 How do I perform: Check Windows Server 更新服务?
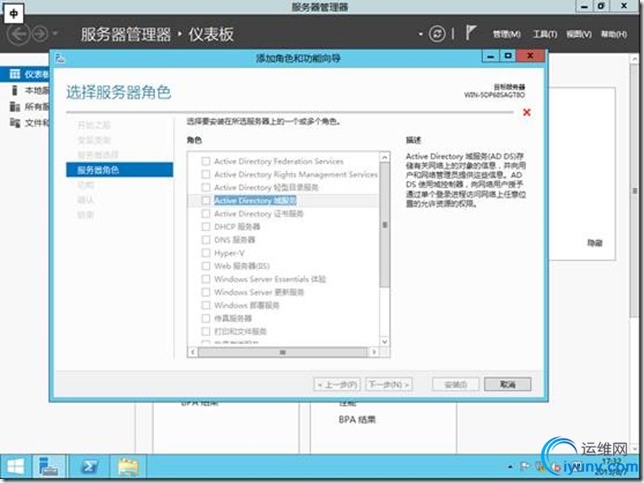[206, 292]
